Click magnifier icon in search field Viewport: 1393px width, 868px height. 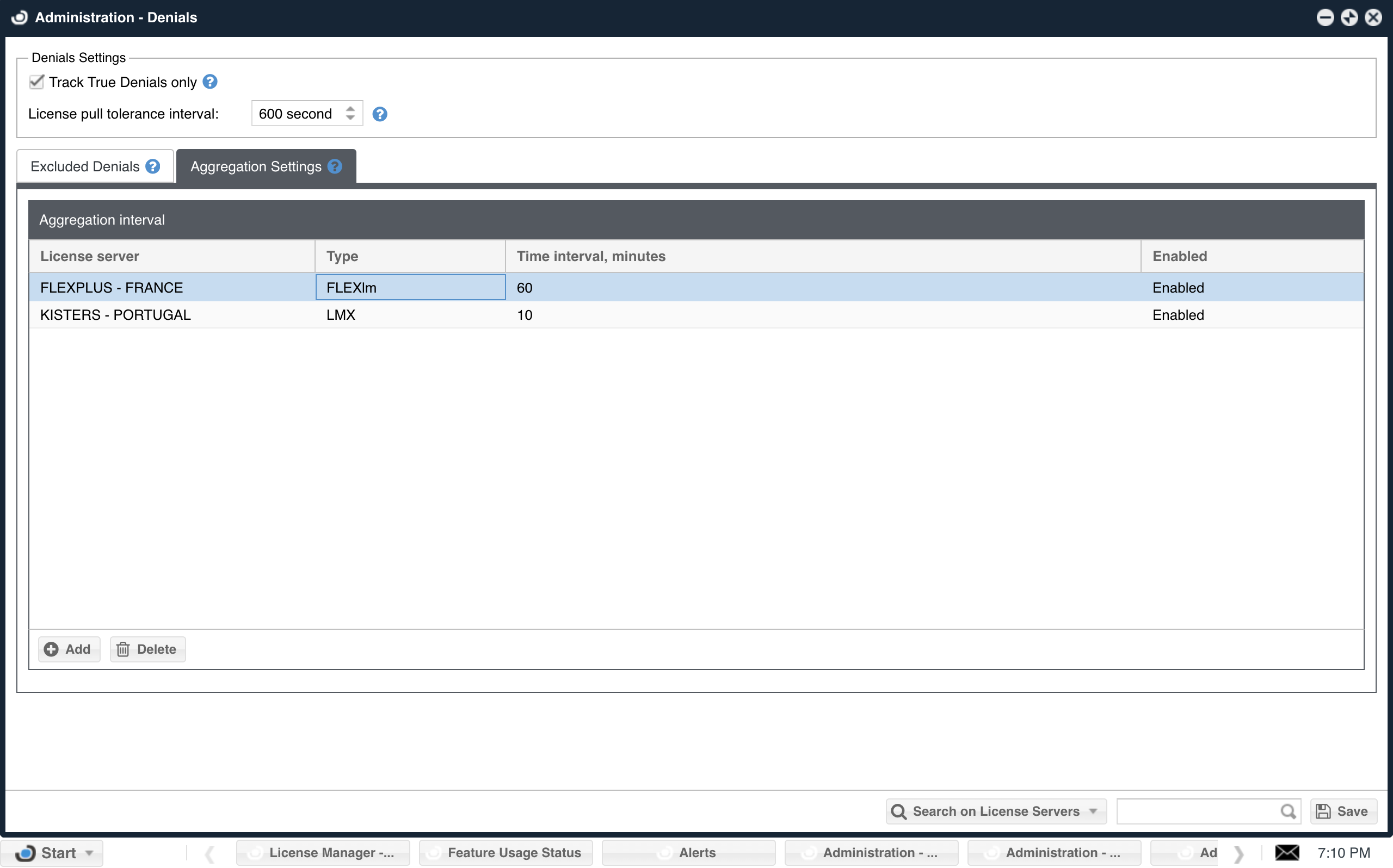click(1288, 811)
